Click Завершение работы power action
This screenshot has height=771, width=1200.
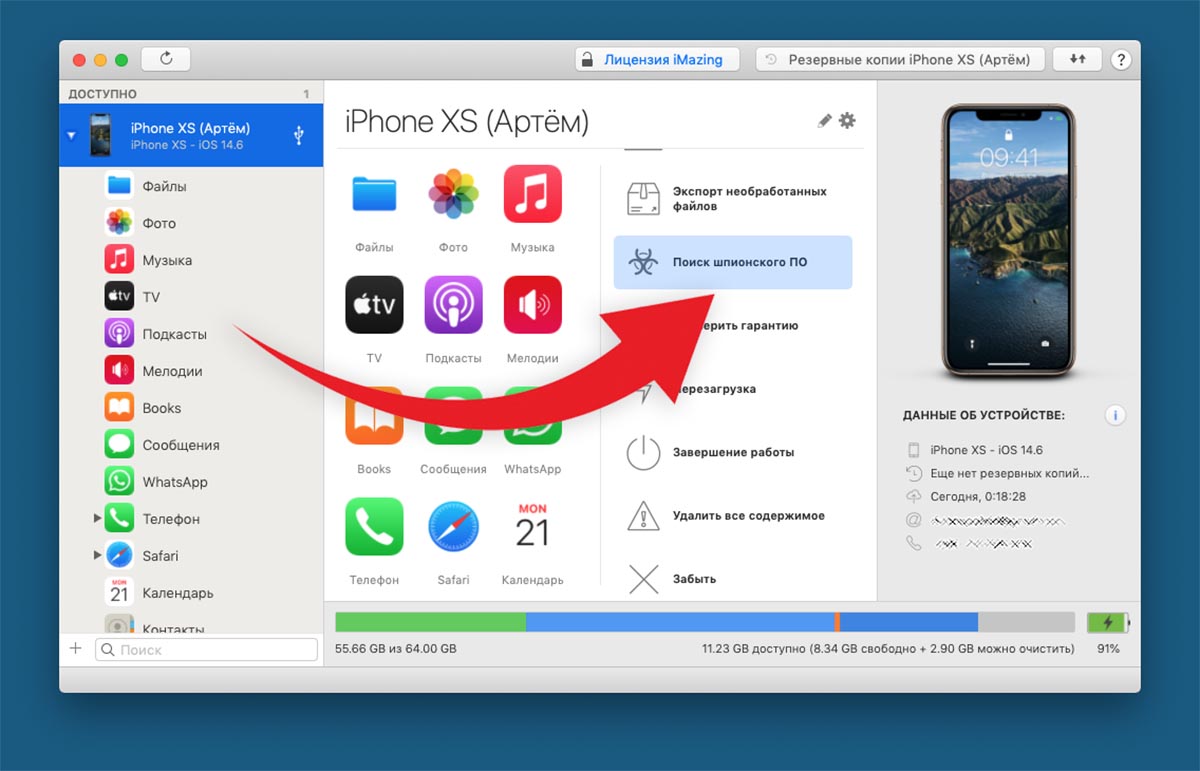click(x=733, y=452)
